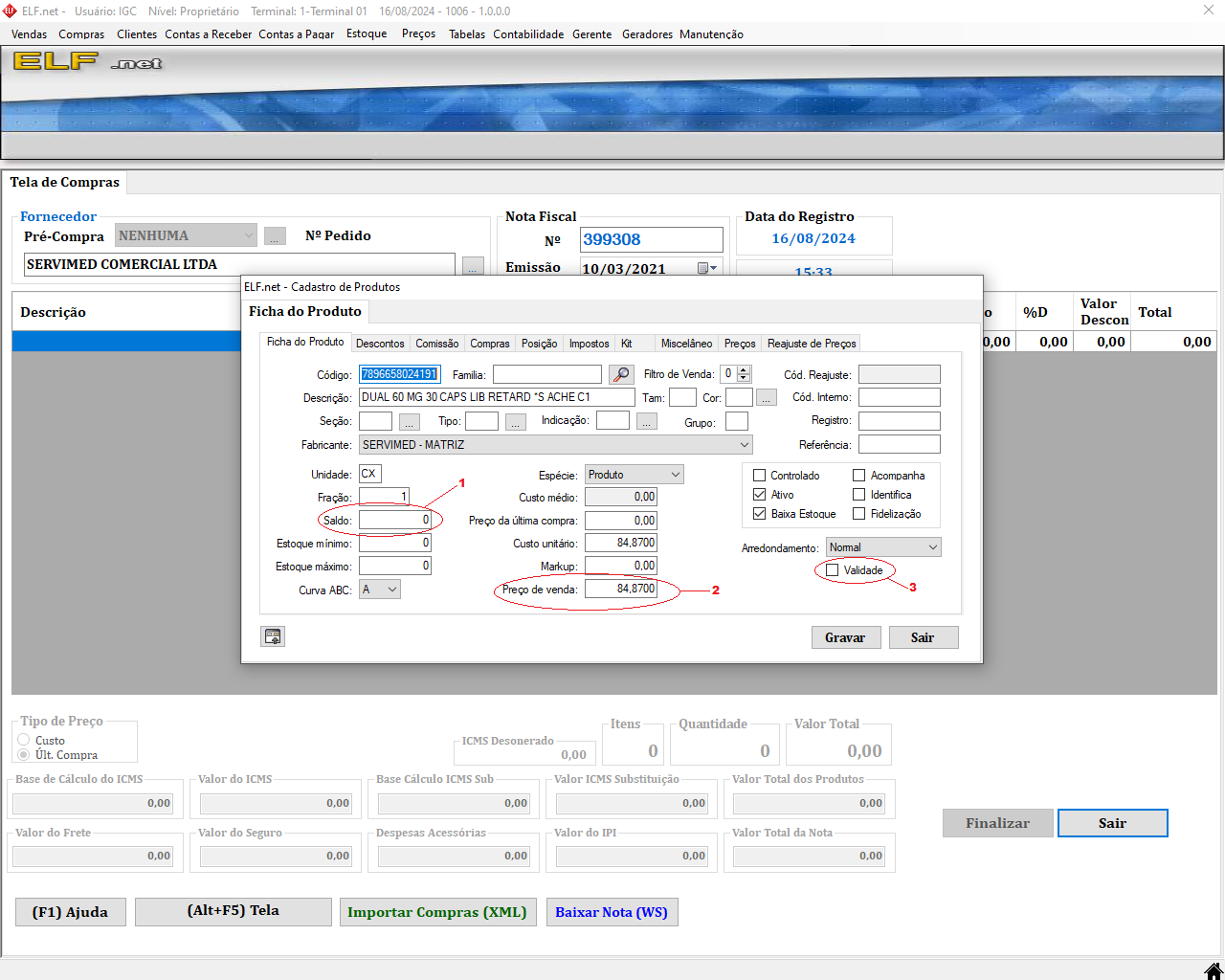Enable the Fidelização checkbox
This screenshot has height=980, width=1225.
(859, 514)
